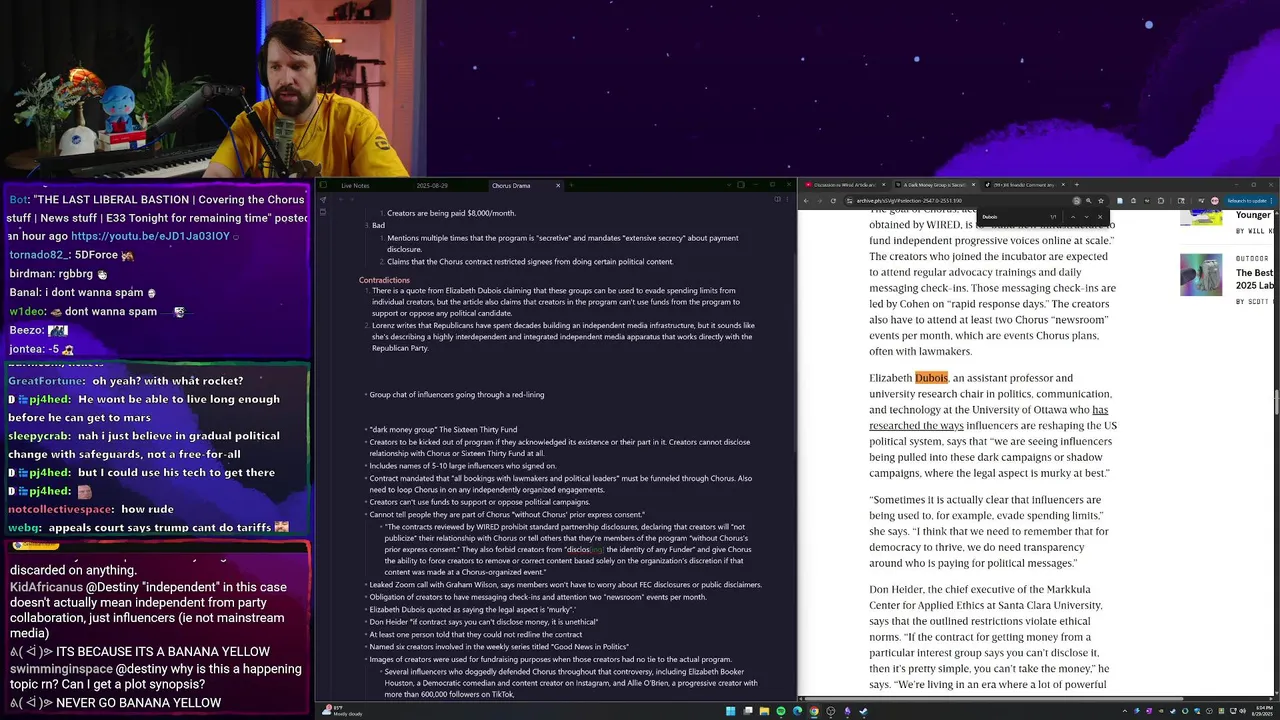This screenshot has height=720, width=1280.
Task: Open Windows Start menu
Action: (731, 711)
